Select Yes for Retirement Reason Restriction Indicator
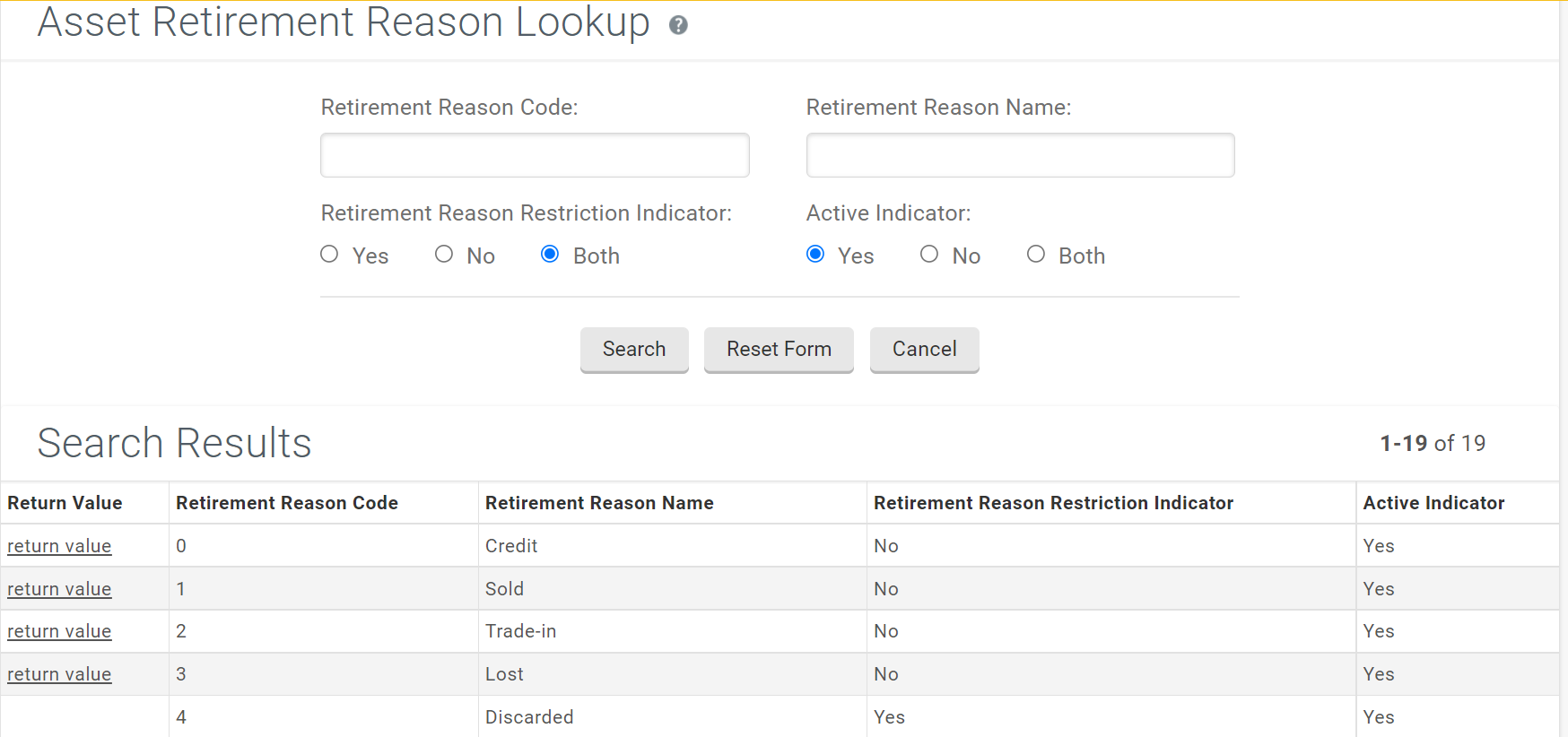The width and height of the screenshot is (1568, 737). tap(329, 255)
